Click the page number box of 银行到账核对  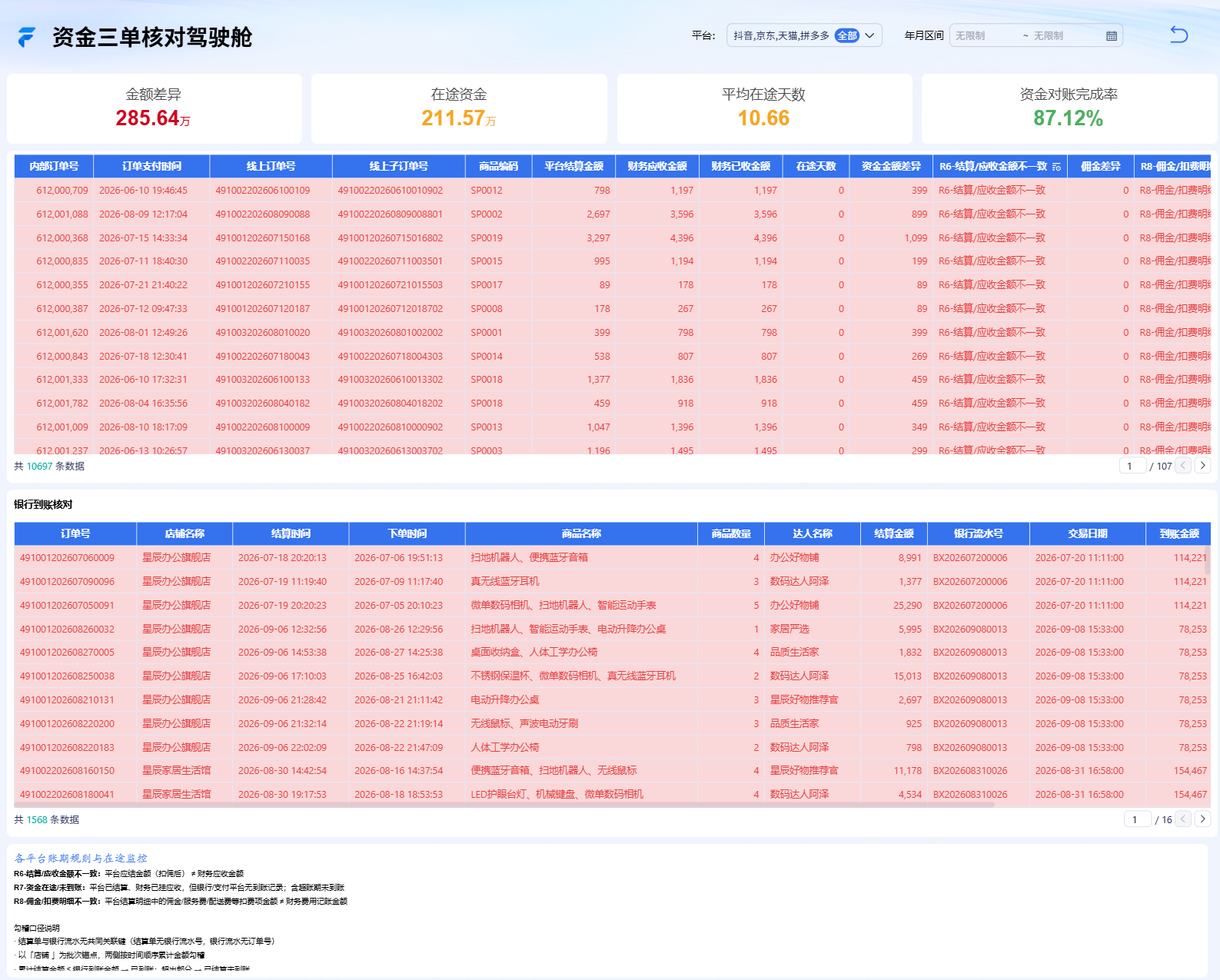(x=1137, y=819)
